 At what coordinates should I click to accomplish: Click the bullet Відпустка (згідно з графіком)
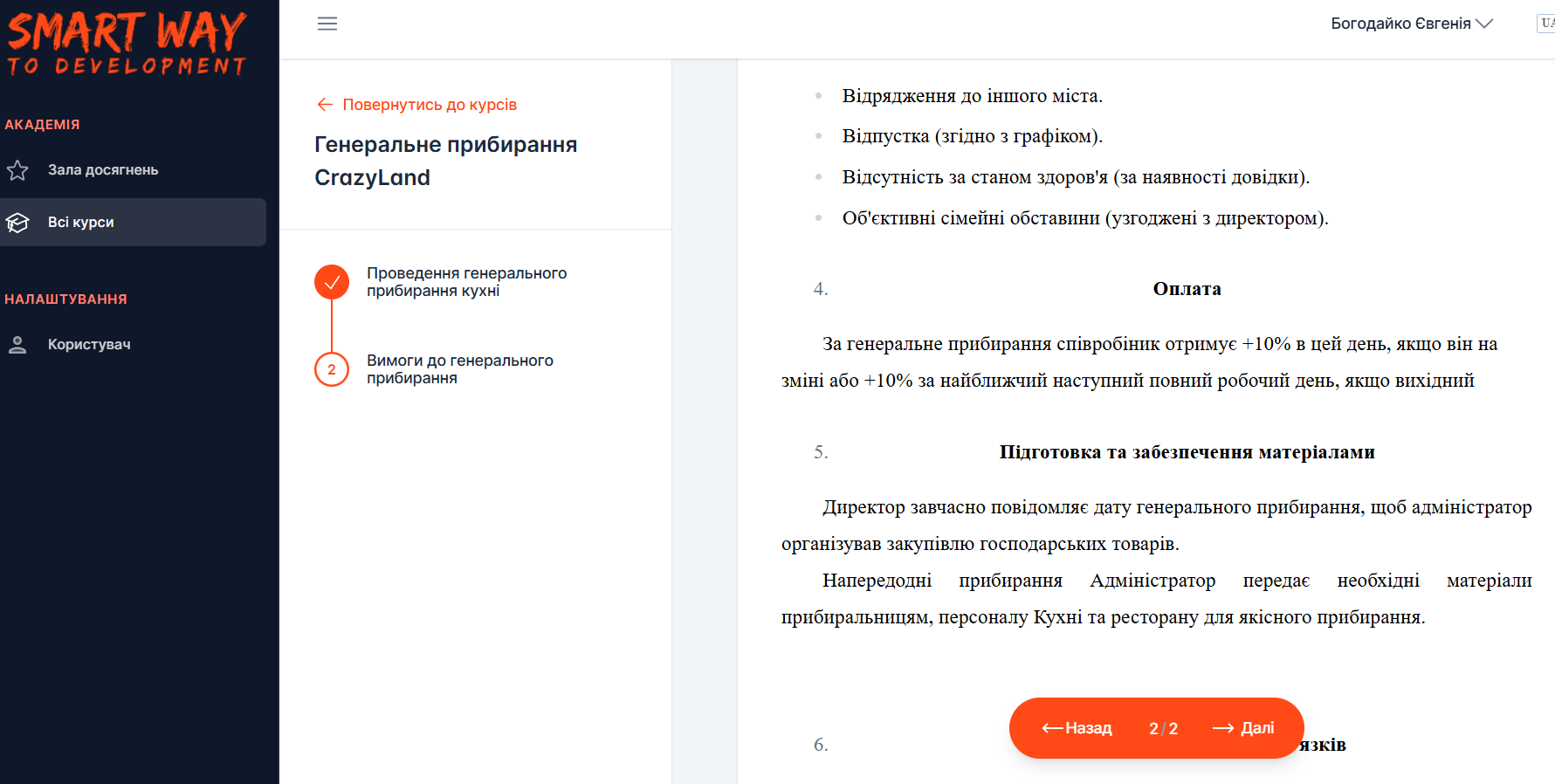click(972, 136)
